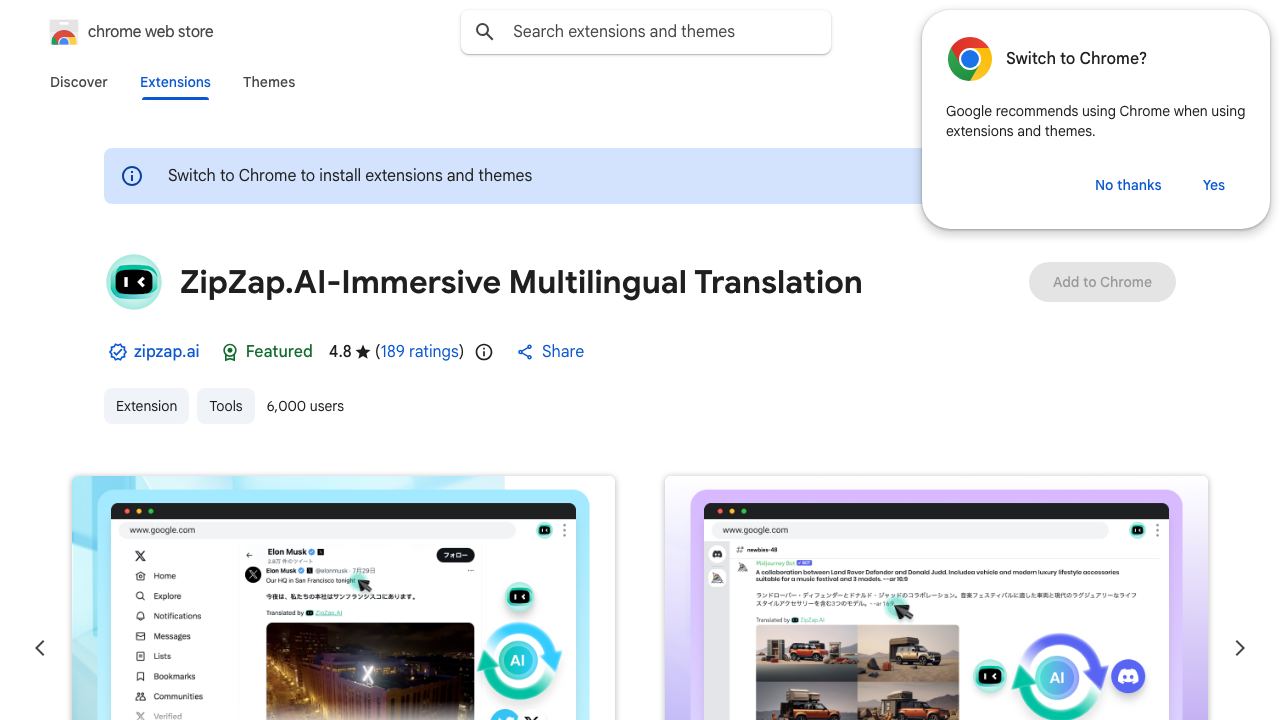
Task: Open the Discover tab
Action: 79,82
